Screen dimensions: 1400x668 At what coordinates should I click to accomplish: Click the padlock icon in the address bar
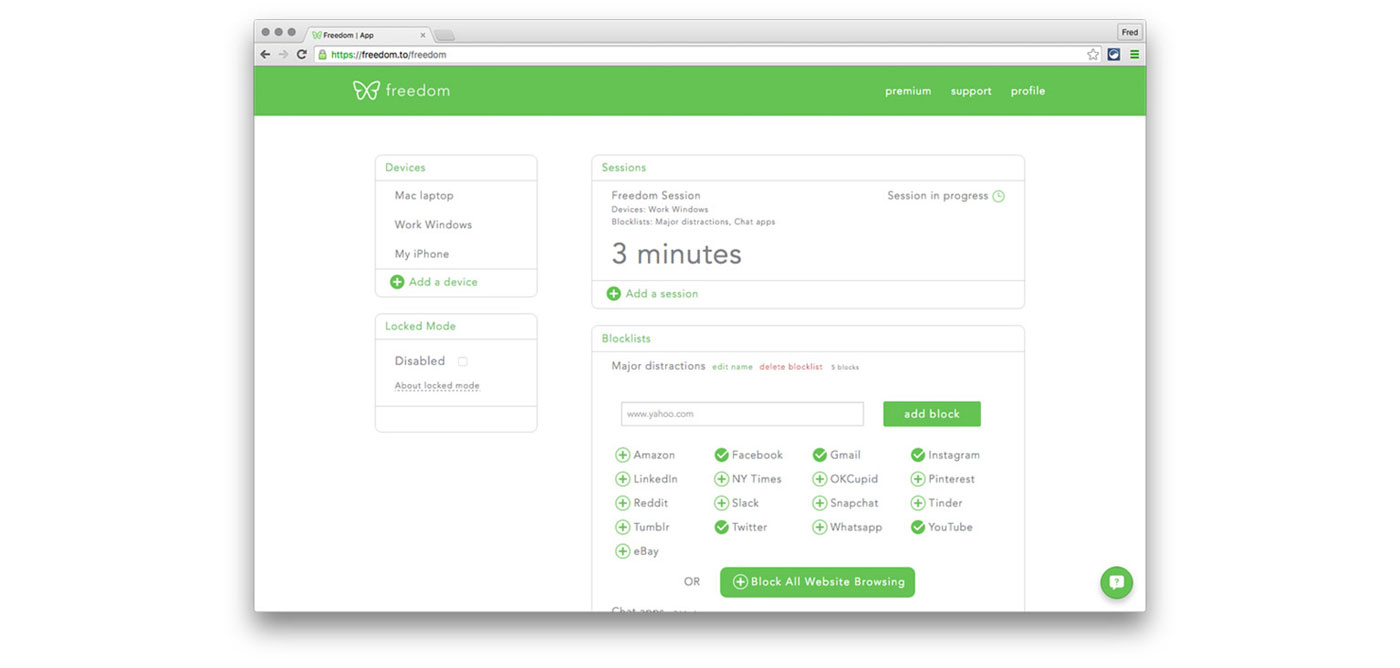pyautogui.click(x=321, y=54)
